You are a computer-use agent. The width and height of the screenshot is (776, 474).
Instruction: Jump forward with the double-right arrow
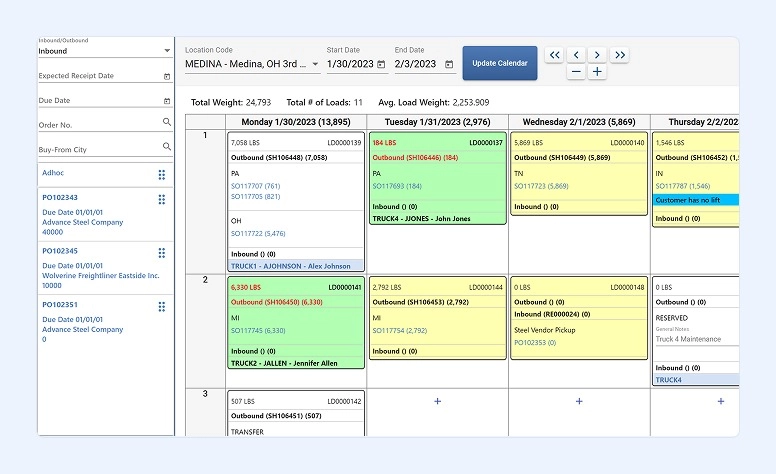tap(620, 55)
